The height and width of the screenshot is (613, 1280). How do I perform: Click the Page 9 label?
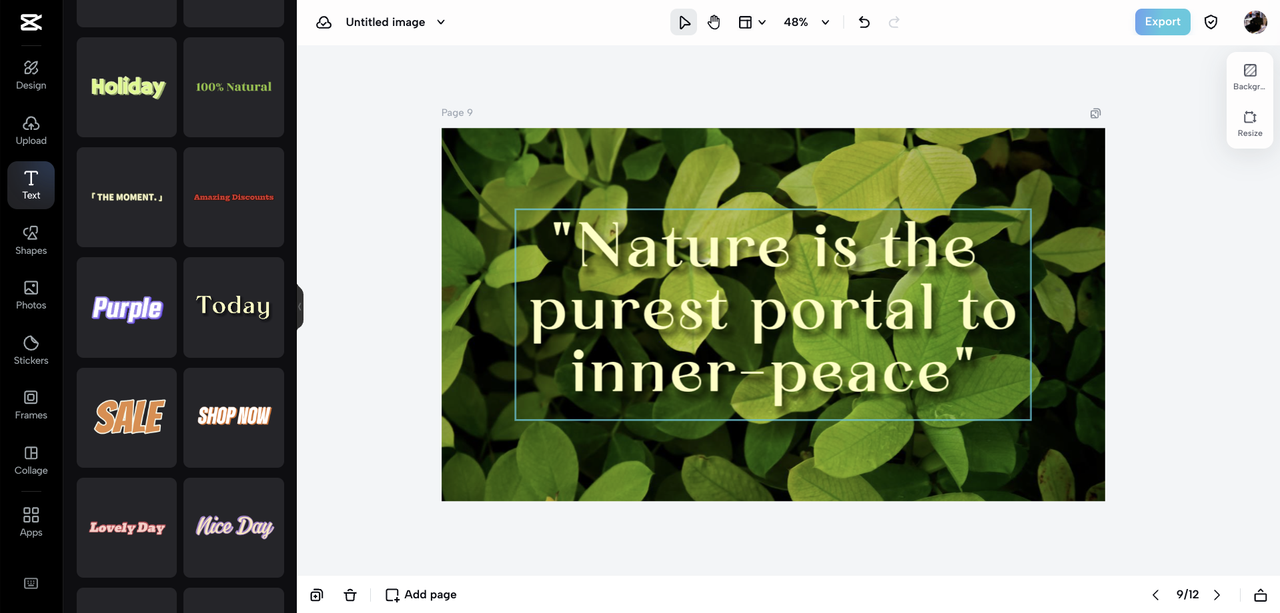click(x=457, y=113)
